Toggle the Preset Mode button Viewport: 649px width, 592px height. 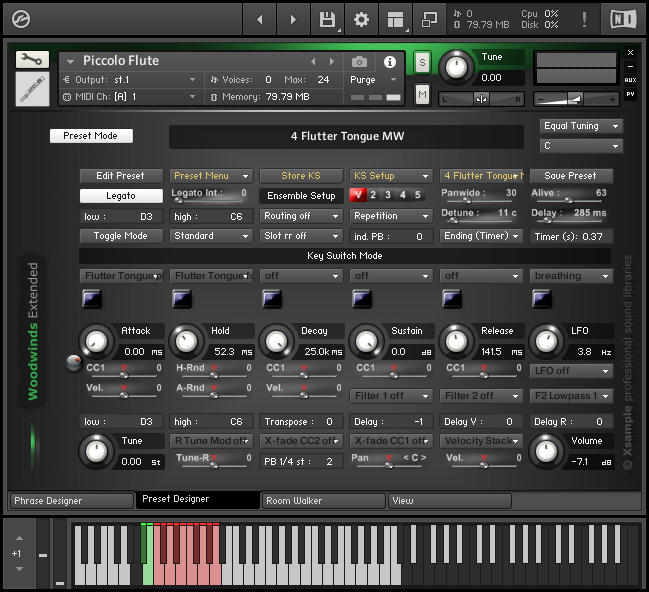[x=91, y=136]
